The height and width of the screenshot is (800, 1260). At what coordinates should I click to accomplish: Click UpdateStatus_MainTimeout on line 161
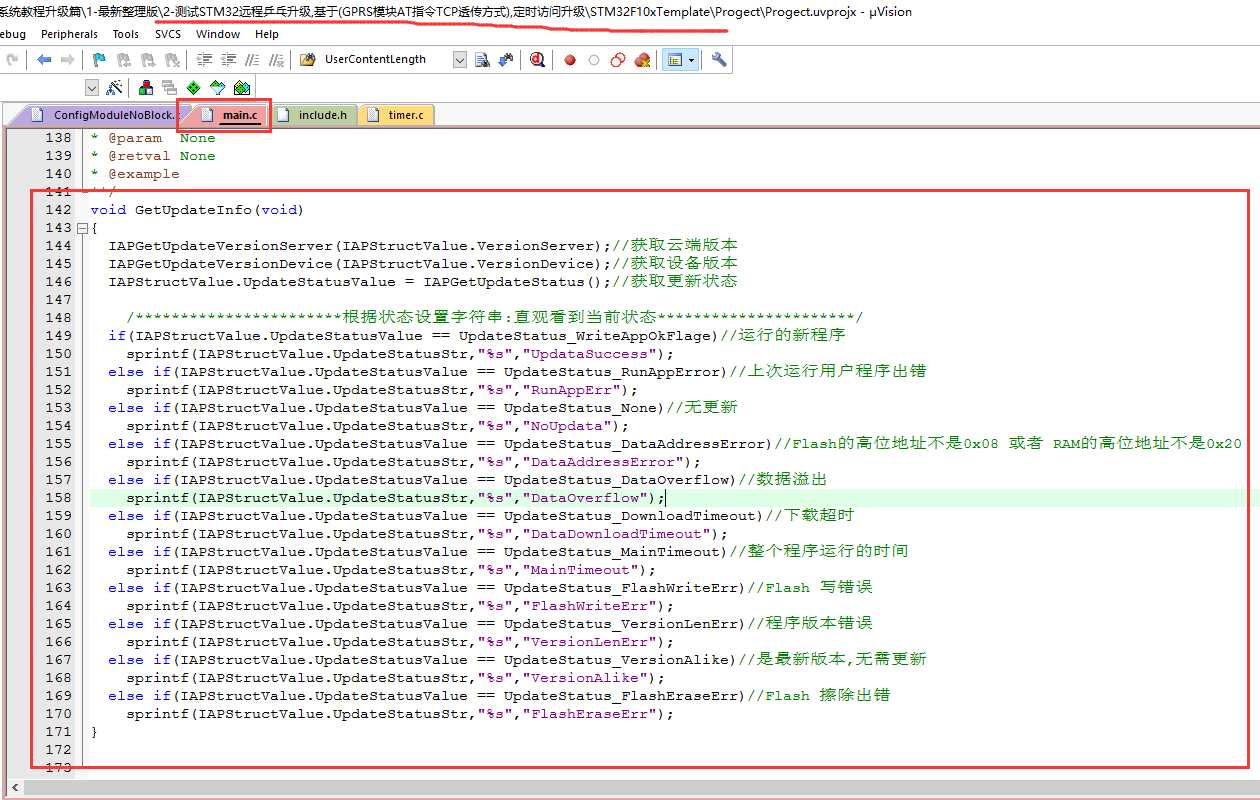coord(612,552)
